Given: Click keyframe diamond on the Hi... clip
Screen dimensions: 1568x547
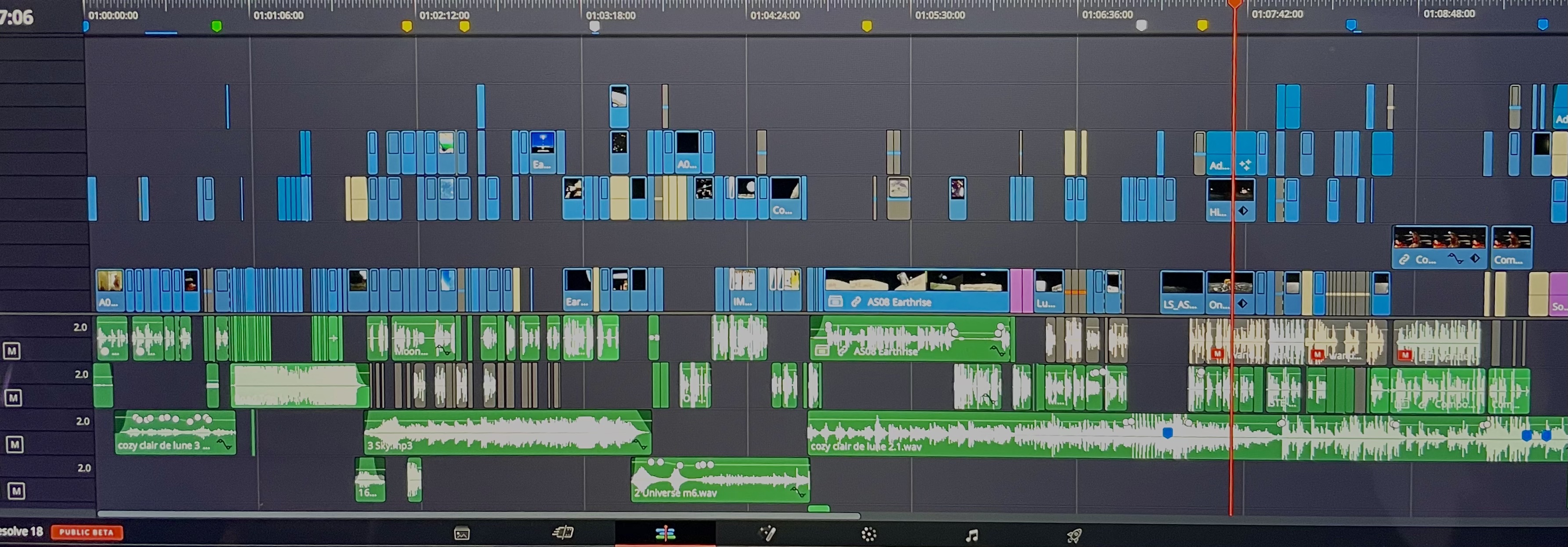Looking at the screenshot, I should point(1244,211).
